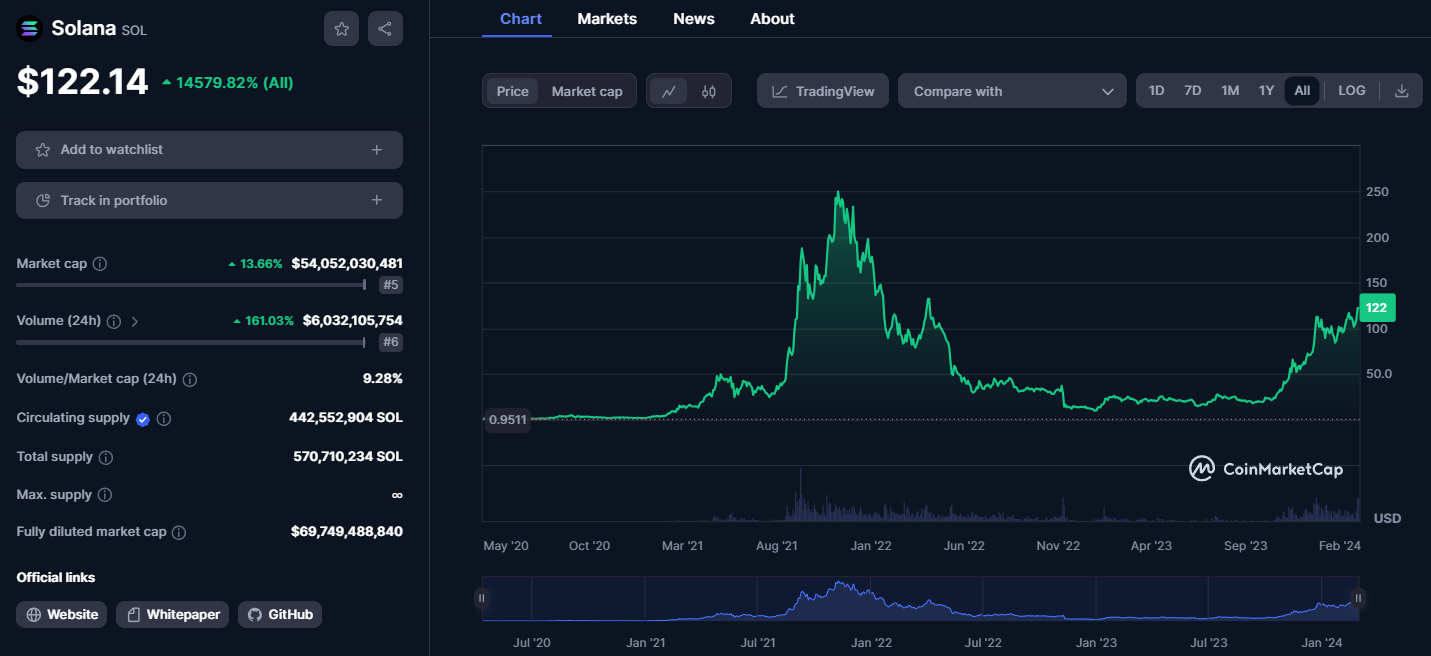Click the #5 market cap rank badge

390,286
